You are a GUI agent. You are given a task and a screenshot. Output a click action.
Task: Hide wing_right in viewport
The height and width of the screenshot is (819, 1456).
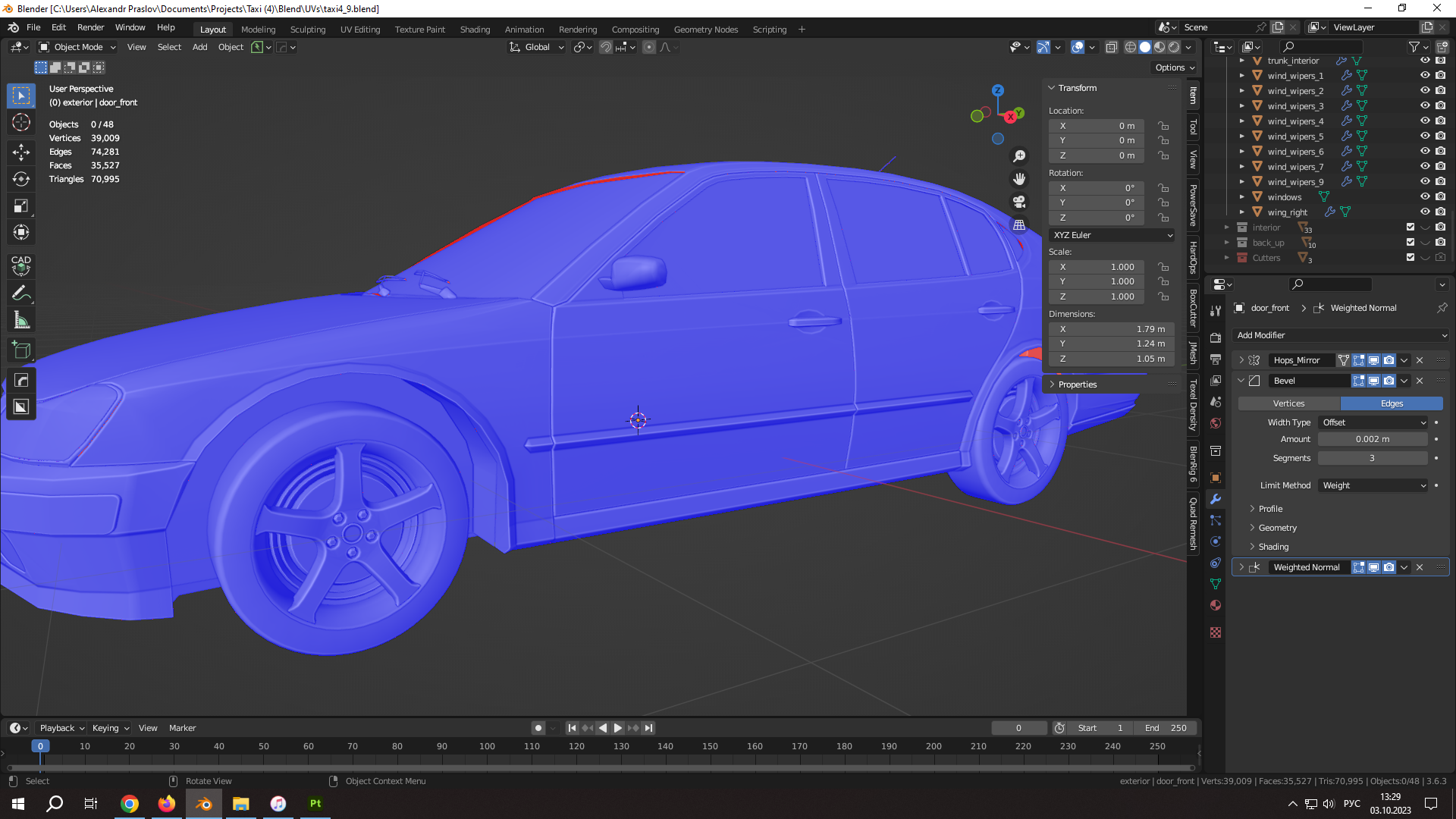tap(1425, 212)
